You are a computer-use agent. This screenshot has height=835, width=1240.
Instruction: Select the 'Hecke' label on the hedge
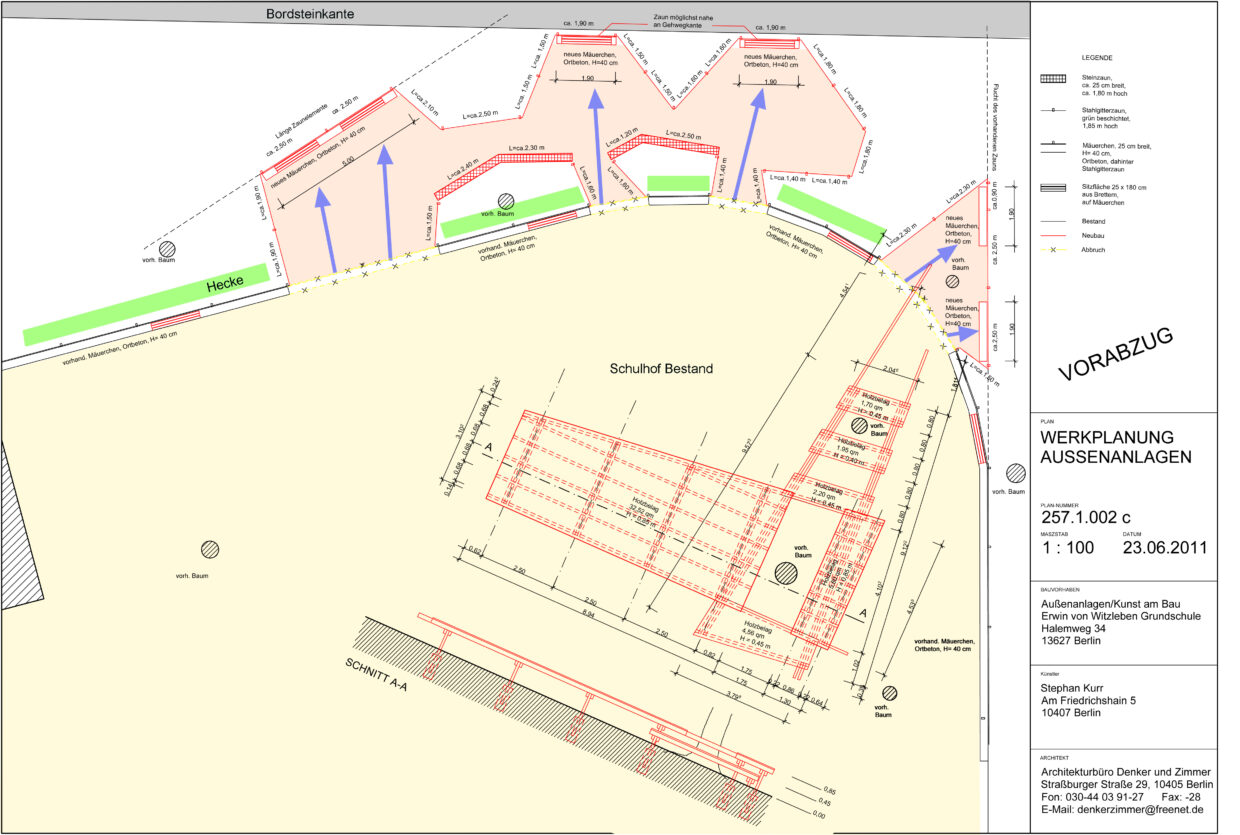pos(226,285)
